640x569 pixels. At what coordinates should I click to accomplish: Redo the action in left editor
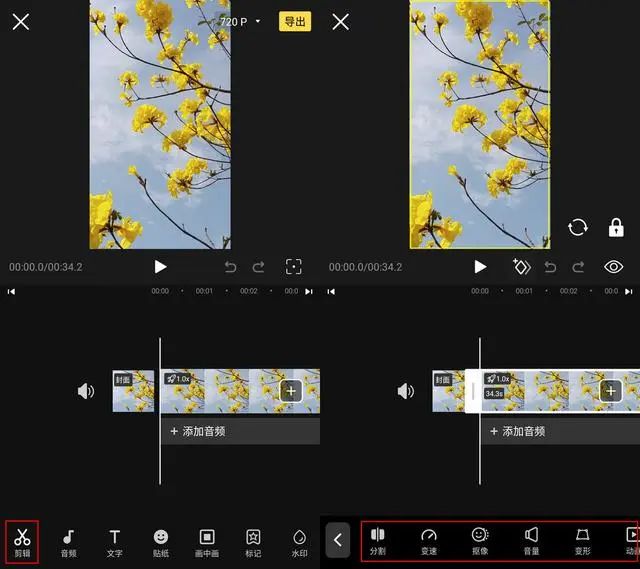click(x=258, y=267)
